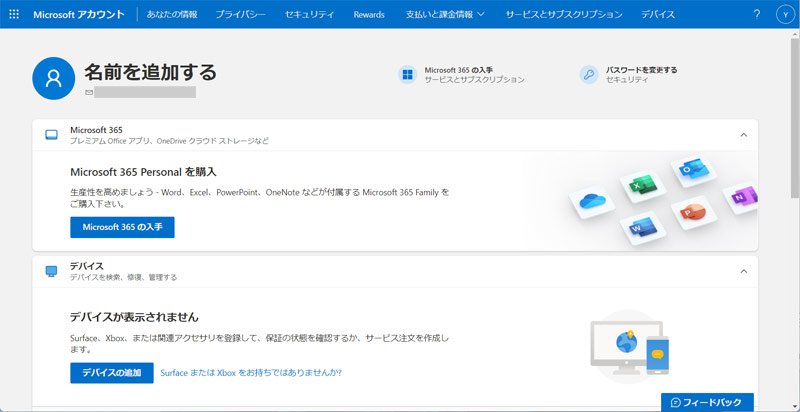Viewport: 800px width, 412px height.
Task: Click the large blue profile picture icon
Action: coord(54,78)
